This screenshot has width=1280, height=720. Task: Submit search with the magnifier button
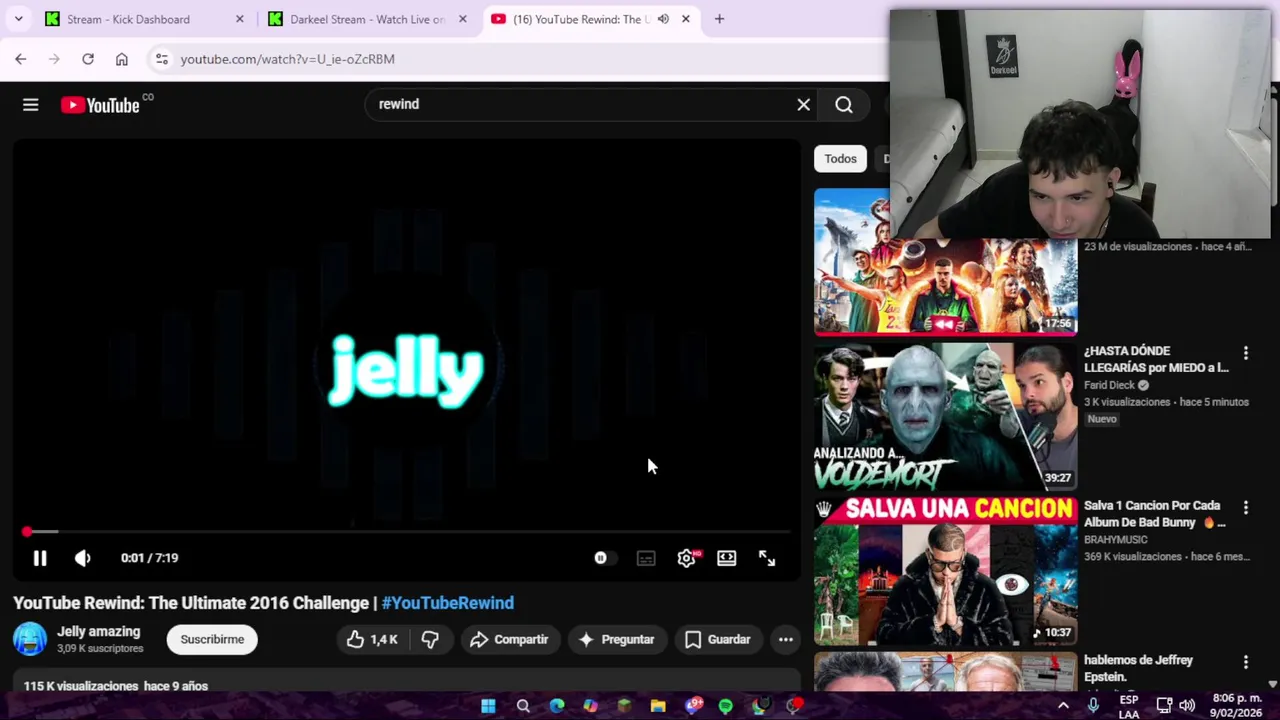pyautogui.click(x=844, y=104)
